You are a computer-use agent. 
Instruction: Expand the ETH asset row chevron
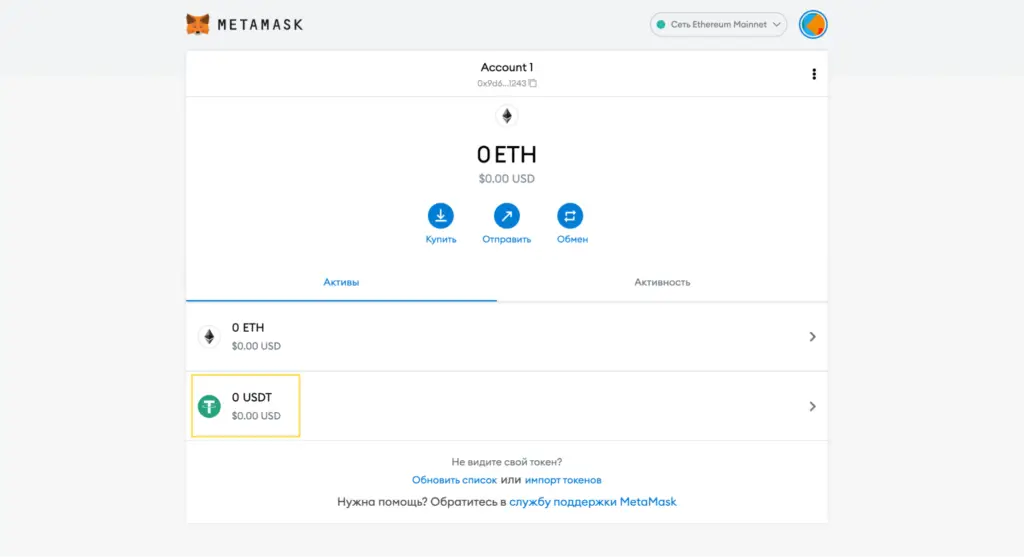[x=812, y=337]
